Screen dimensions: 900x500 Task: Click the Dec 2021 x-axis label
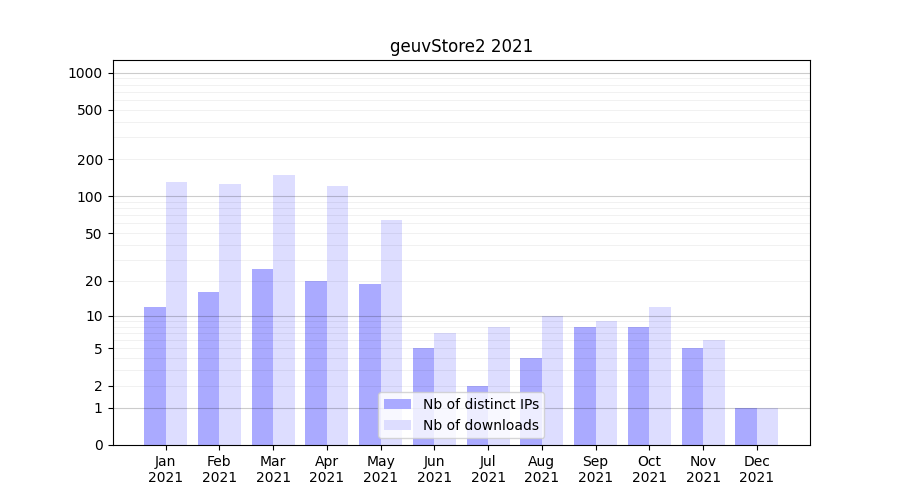[756, 469]
